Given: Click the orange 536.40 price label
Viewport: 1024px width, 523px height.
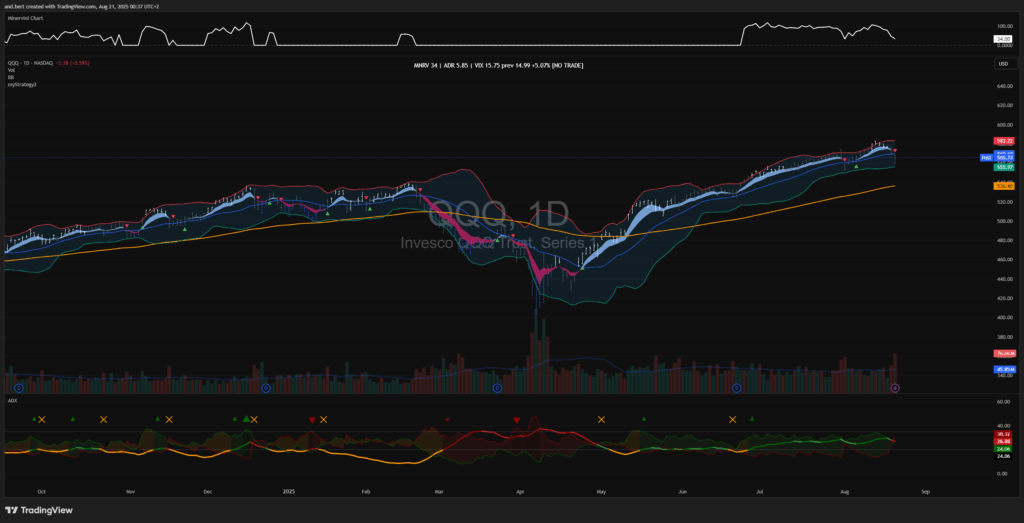Looking at the screenshot, I should coord(1005,186).
